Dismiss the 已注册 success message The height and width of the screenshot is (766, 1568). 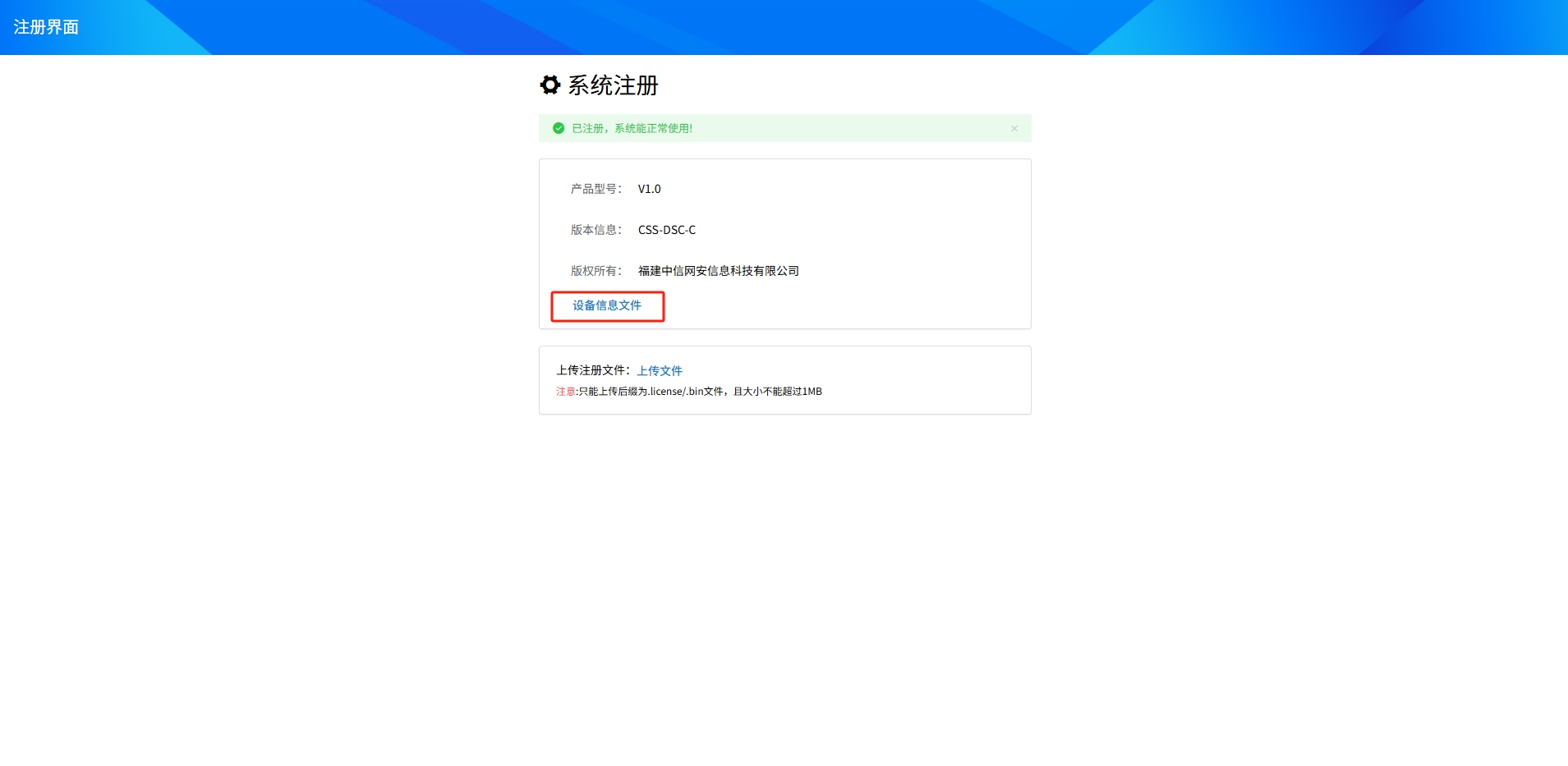click(1013, 128)
